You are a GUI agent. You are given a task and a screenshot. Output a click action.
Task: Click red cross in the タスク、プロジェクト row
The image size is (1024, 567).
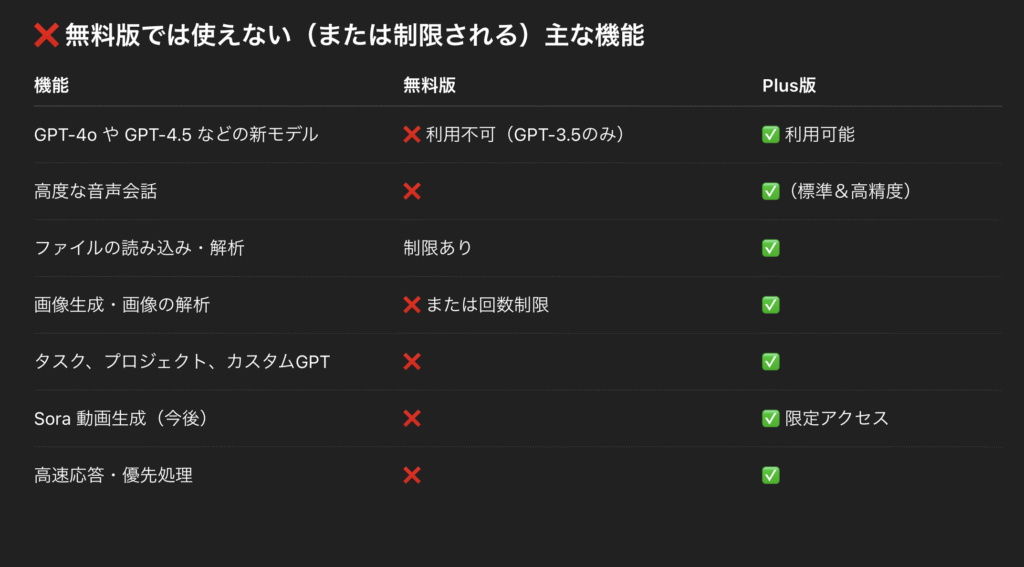[x=412, y=361]
